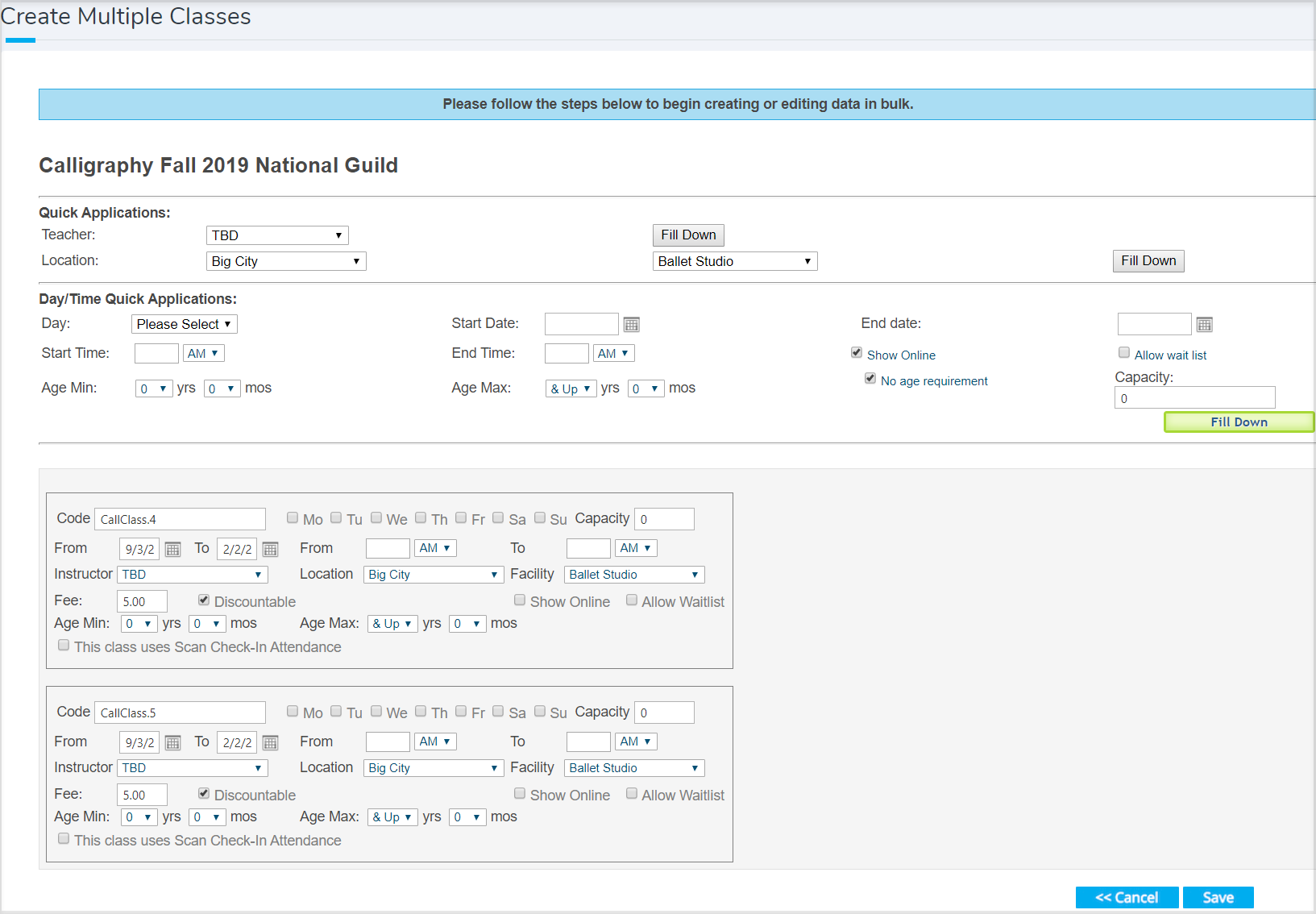Open From date calendar for CallClass.4
The image size is (1316, 914).
pyautogui.click(x=172, y=550)
